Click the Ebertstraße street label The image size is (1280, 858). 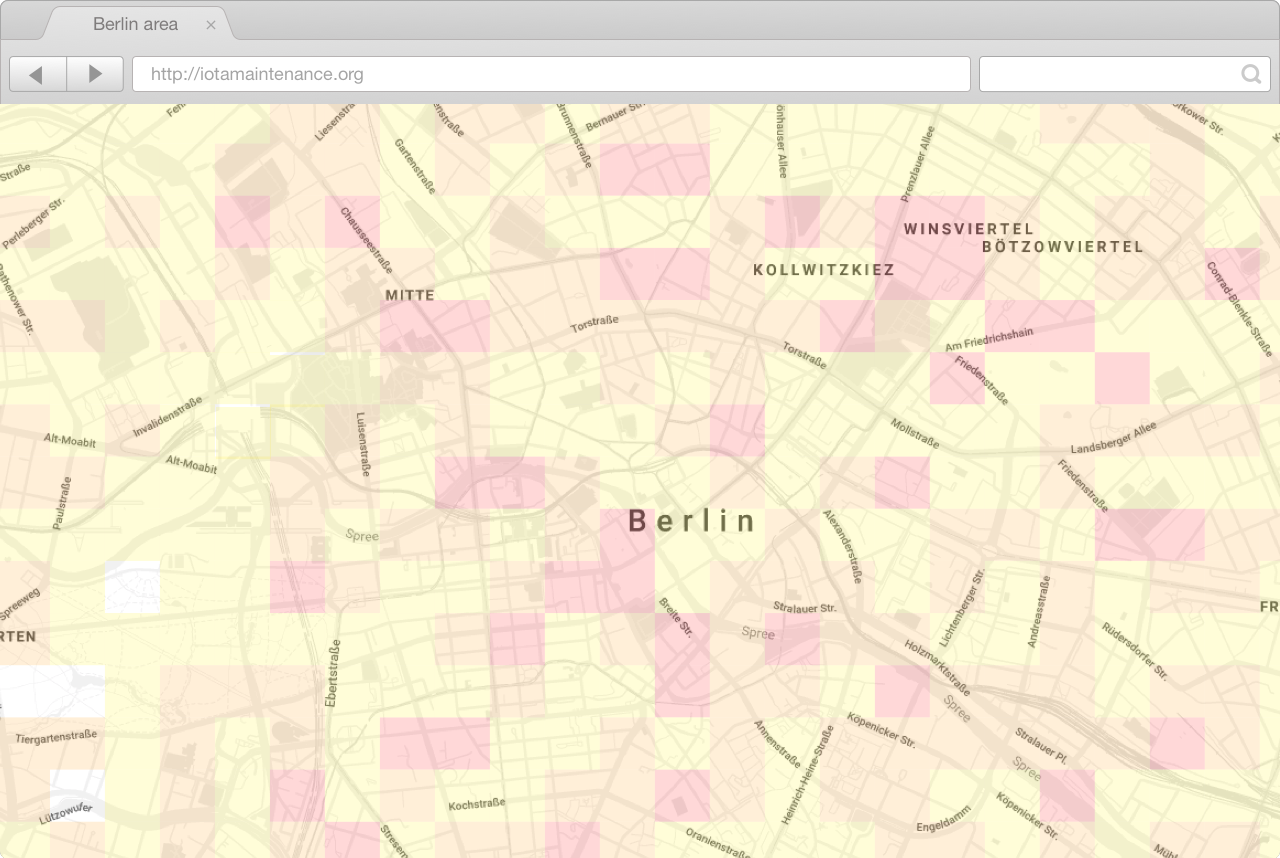(x=332, y=674)
